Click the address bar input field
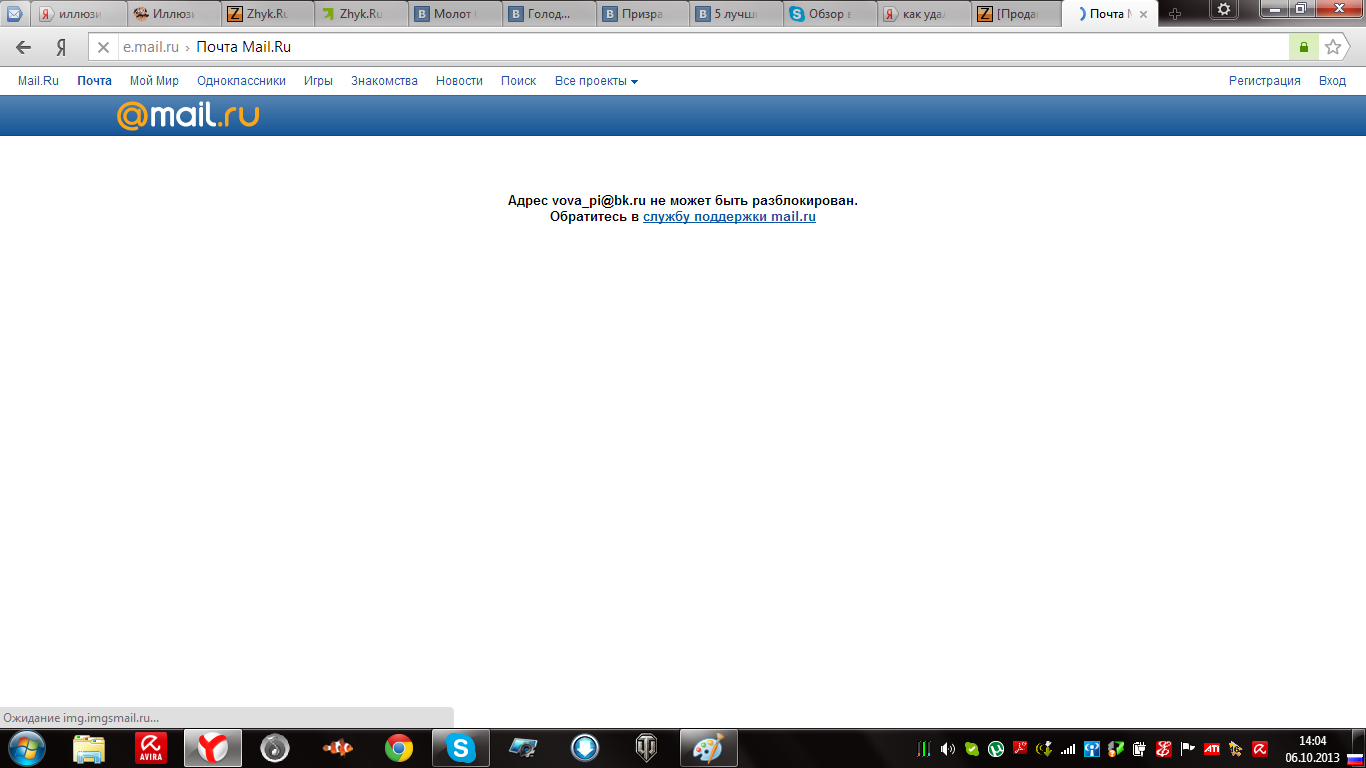 (x=700, y=47)
